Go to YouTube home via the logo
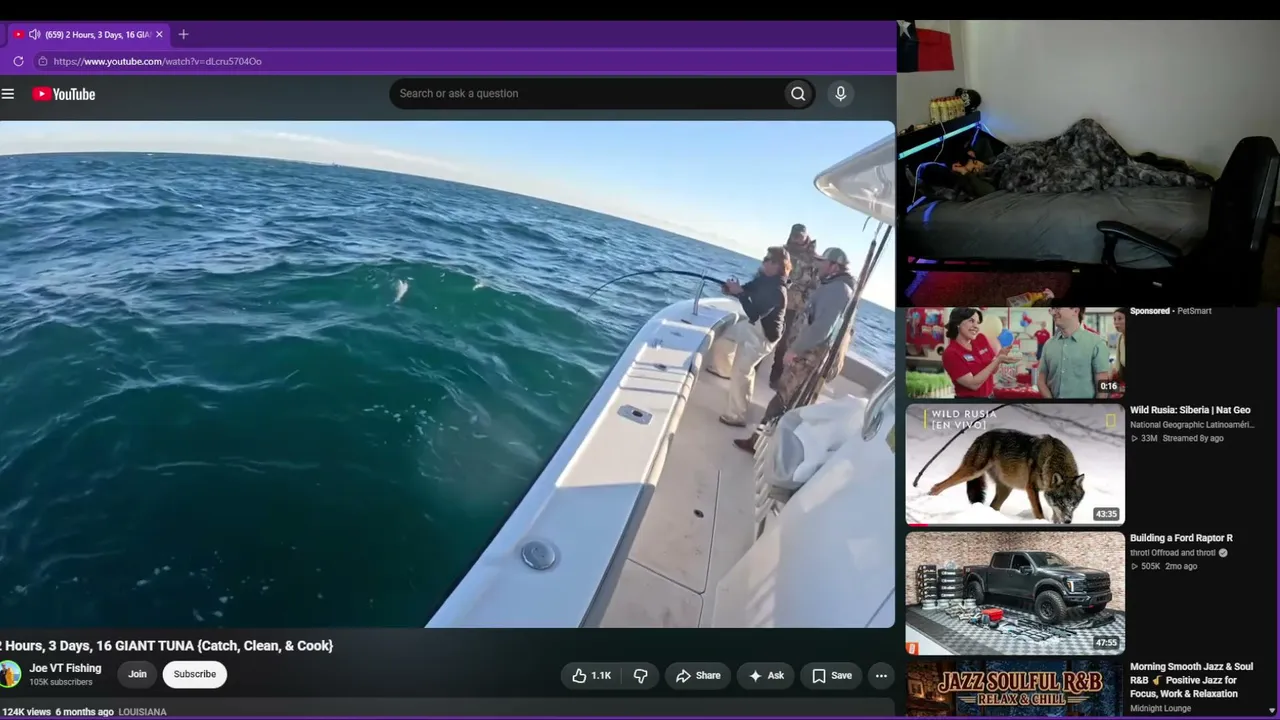The width and height of the screenshot is (1280, 720). (64, 94)
